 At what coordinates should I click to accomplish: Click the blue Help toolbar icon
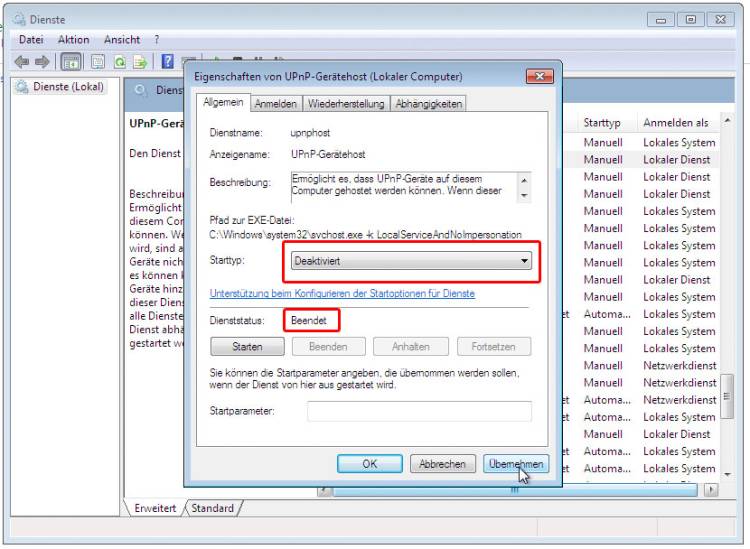168,61
